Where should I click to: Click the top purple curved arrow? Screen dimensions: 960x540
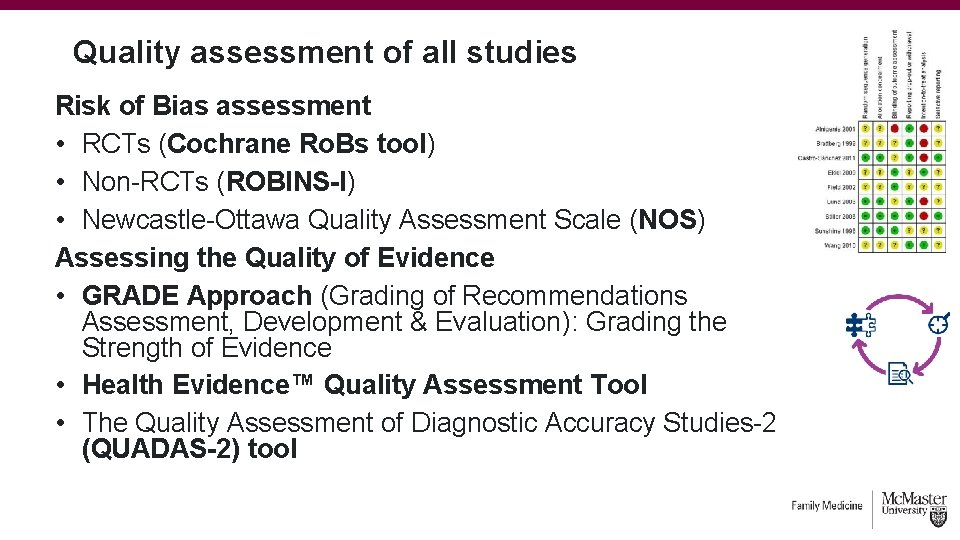[x=898, y=302]
